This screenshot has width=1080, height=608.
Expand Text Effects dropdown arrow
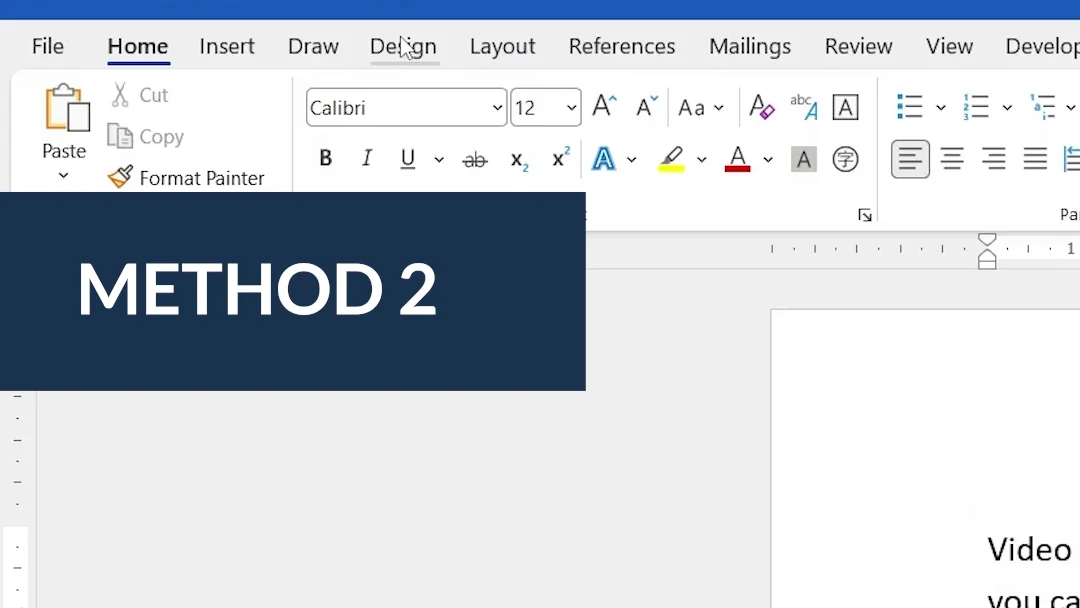tap(631, 160)
